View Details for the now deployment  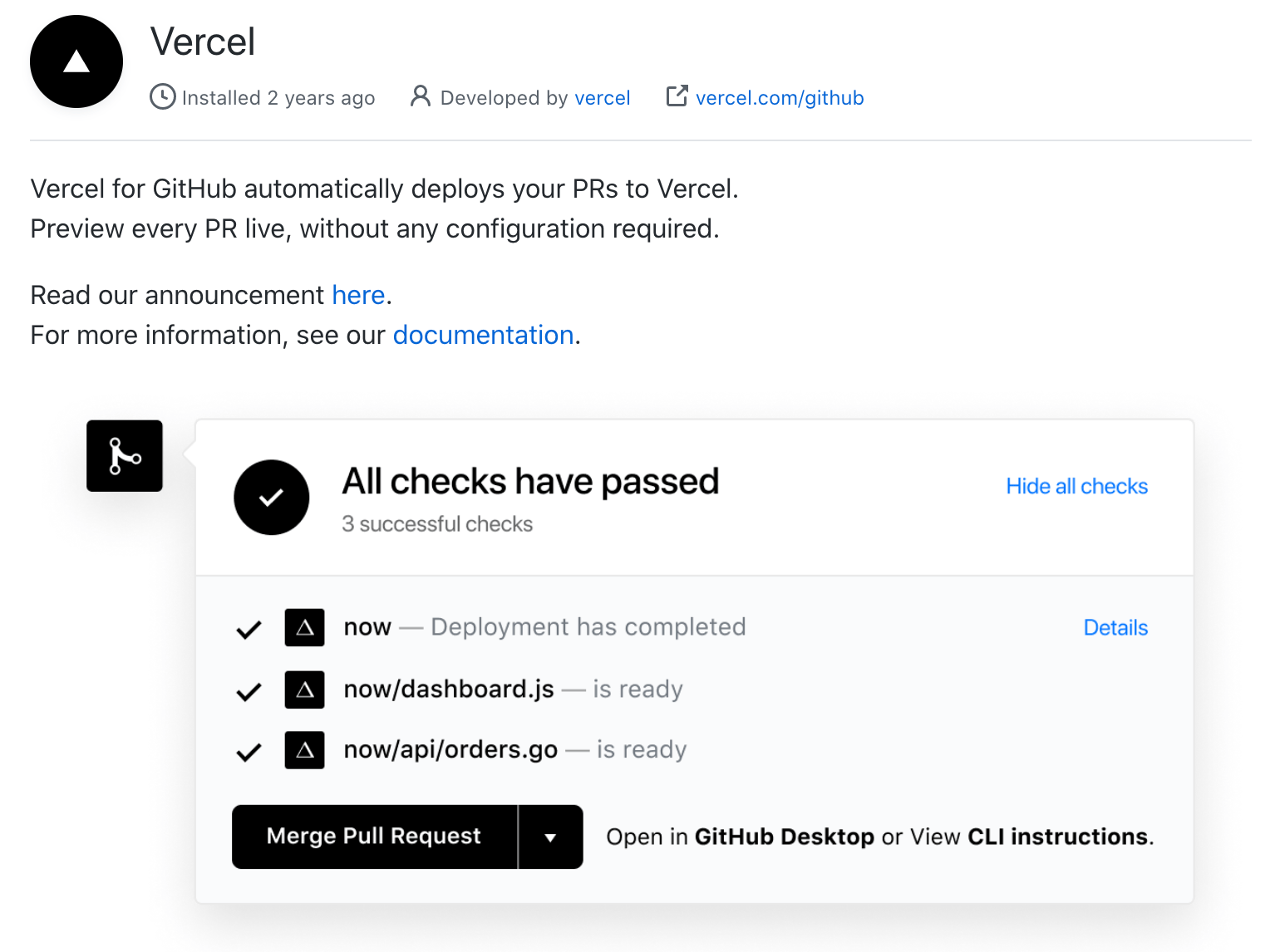pyautogui.click(x=1115, y=628)
